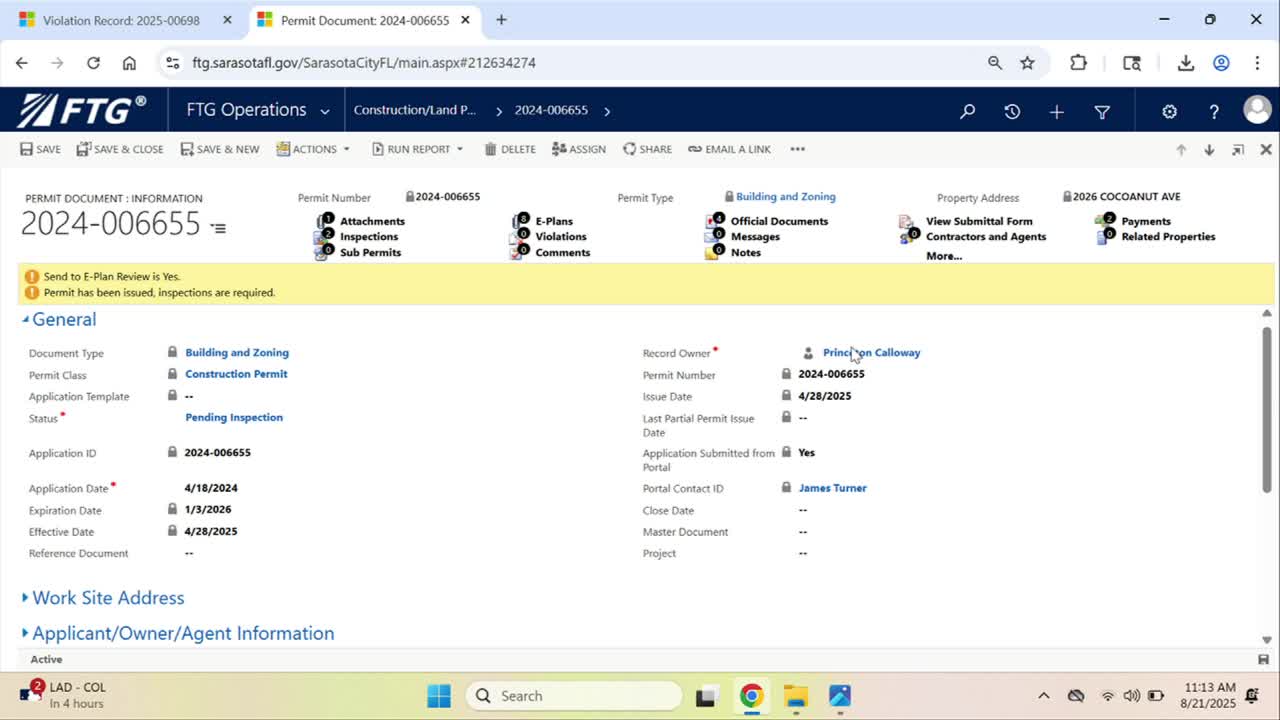The image size is (1280, 720).
Task: Click the Pending Inspection status link
Action: [x=234, y=418]
